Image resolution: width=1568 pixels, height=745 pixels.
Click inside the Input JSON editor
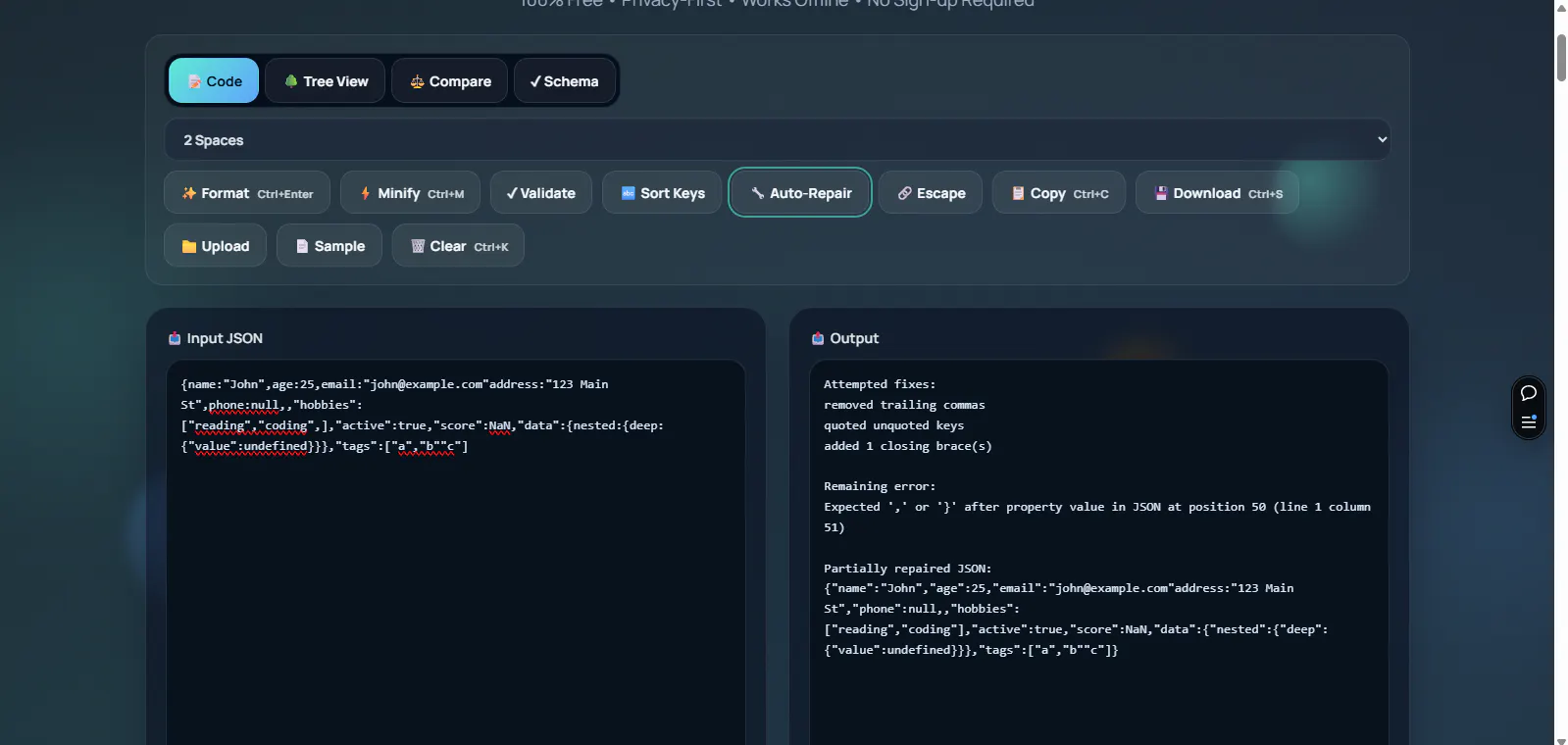point(456,552)
